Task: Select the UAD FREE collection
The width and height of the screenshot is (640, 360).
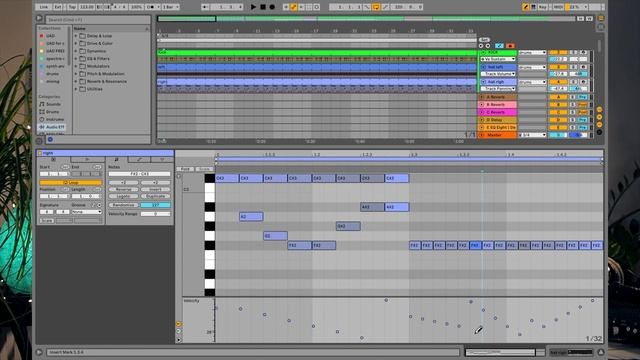Action: (x=55, y=51)
